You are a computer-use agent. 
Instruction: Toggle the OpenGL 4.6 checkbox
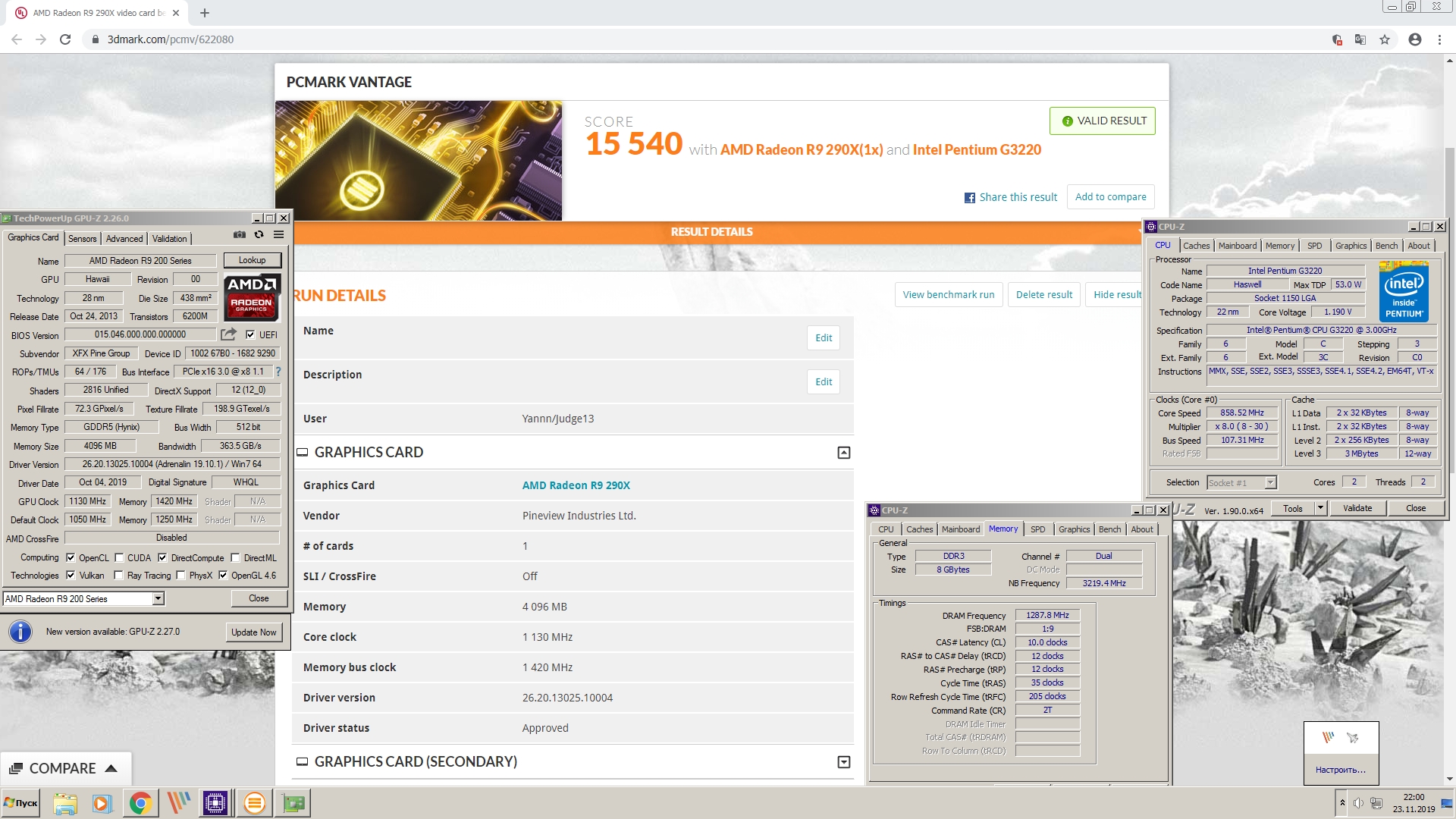(223, 576)
